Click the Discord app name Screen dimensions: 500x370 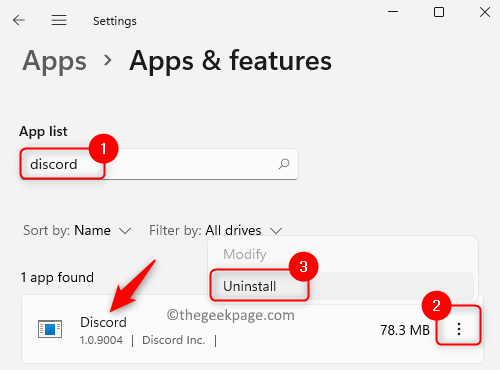tap(103, 322)
